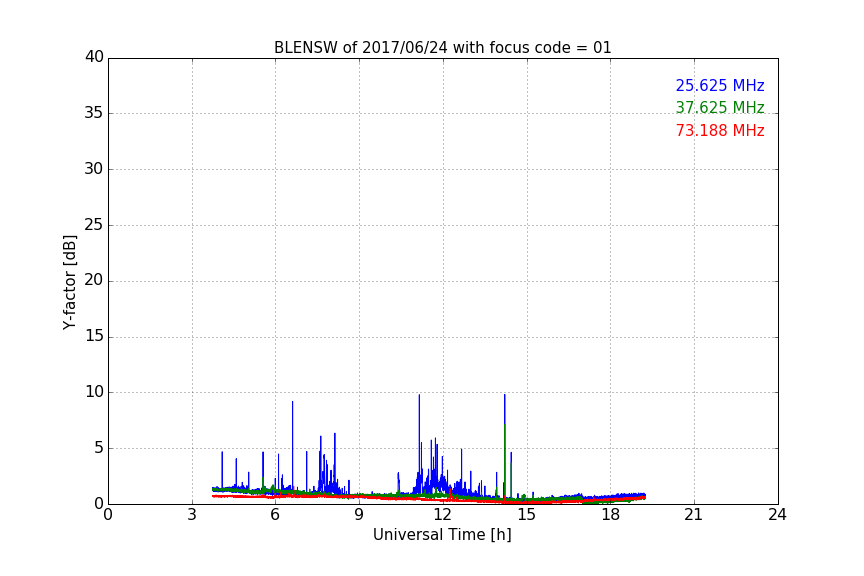This screenshot has height=576, width=864.
Task: Click the 'Universal Time [h]' axis label
Action: (x=442, y=535)
